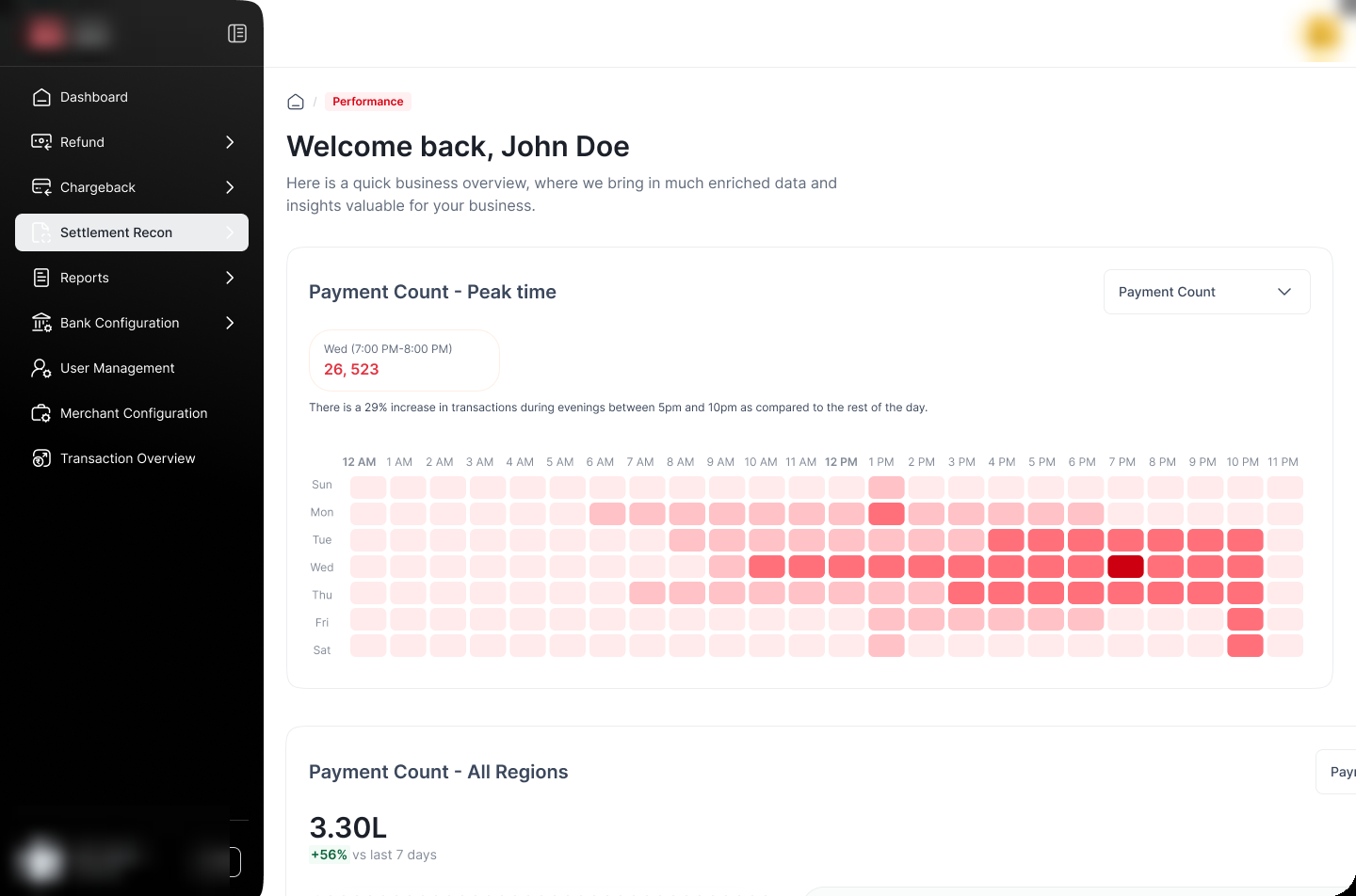Open the Dashboard menu item

[132, 97]
